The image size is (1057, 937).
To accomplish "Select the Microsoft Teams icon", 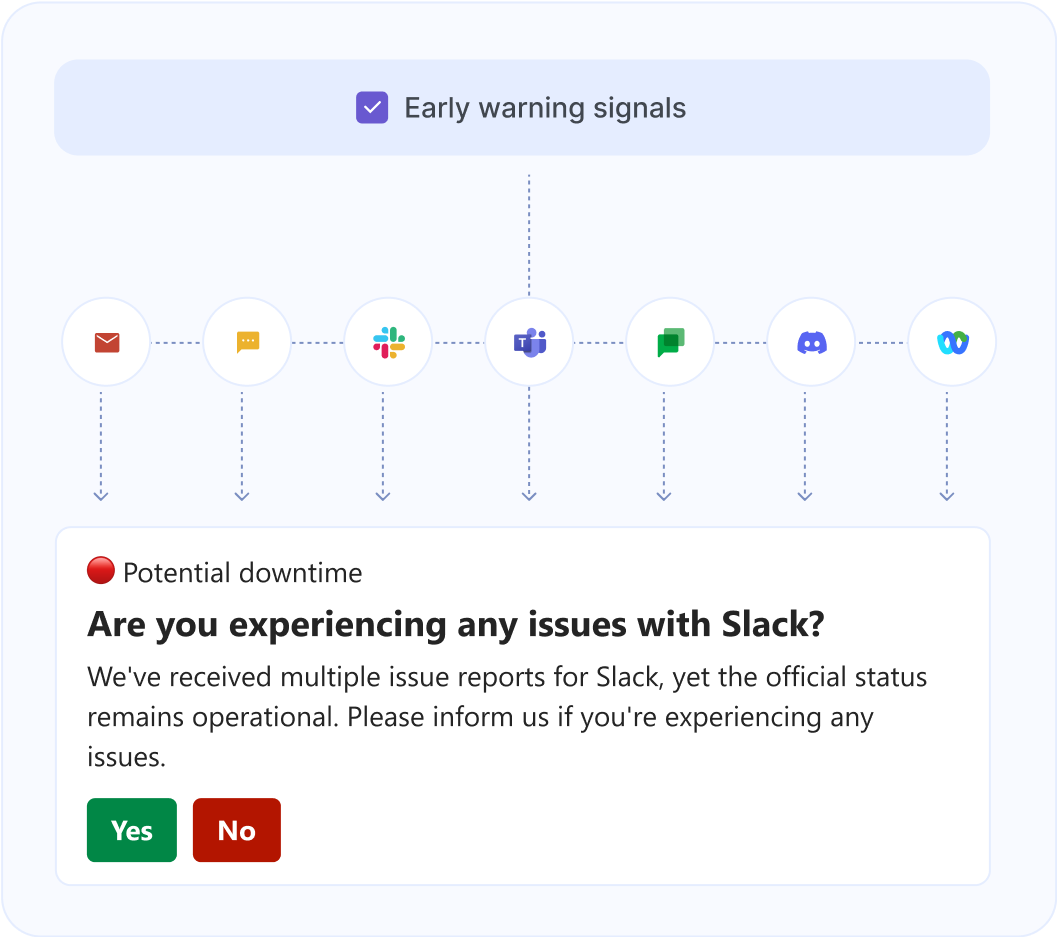I will pyautogui.click(x=529, y=341).
